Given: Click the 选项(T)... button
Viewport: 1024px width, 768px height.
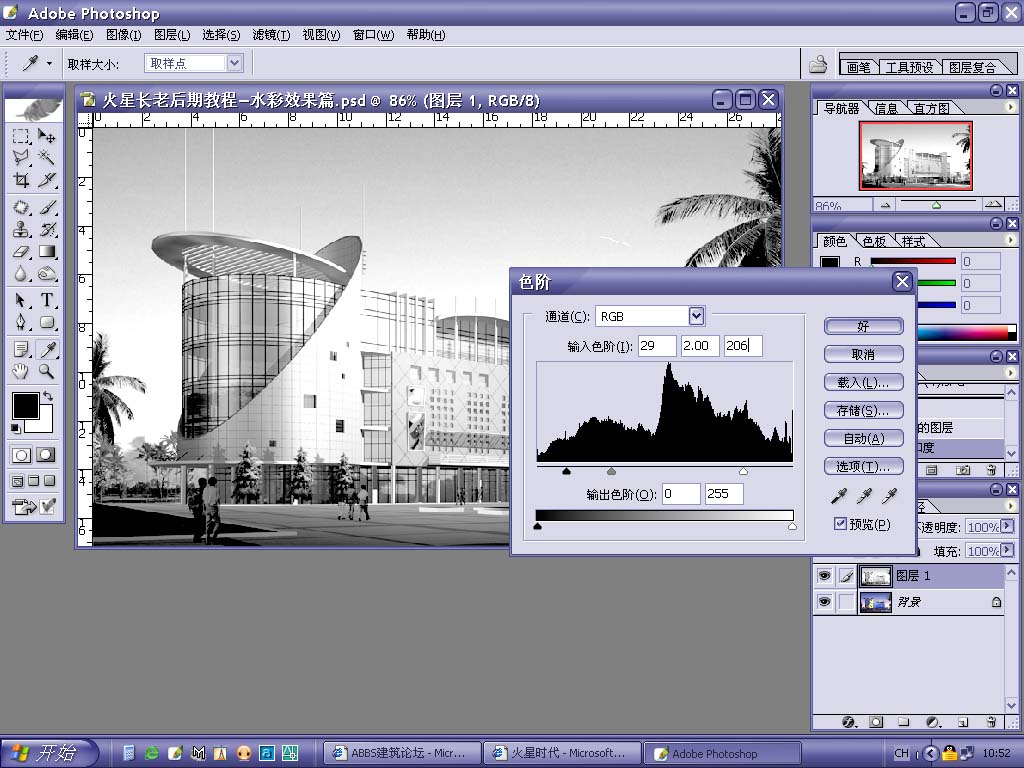Looking at the screenshot, I should [x=863, y=466].
